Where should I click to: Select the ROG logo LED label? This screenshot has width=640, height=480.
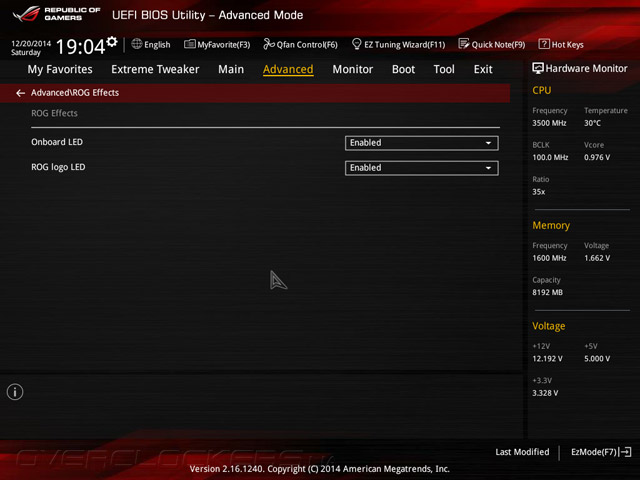[x=58, y=167]
